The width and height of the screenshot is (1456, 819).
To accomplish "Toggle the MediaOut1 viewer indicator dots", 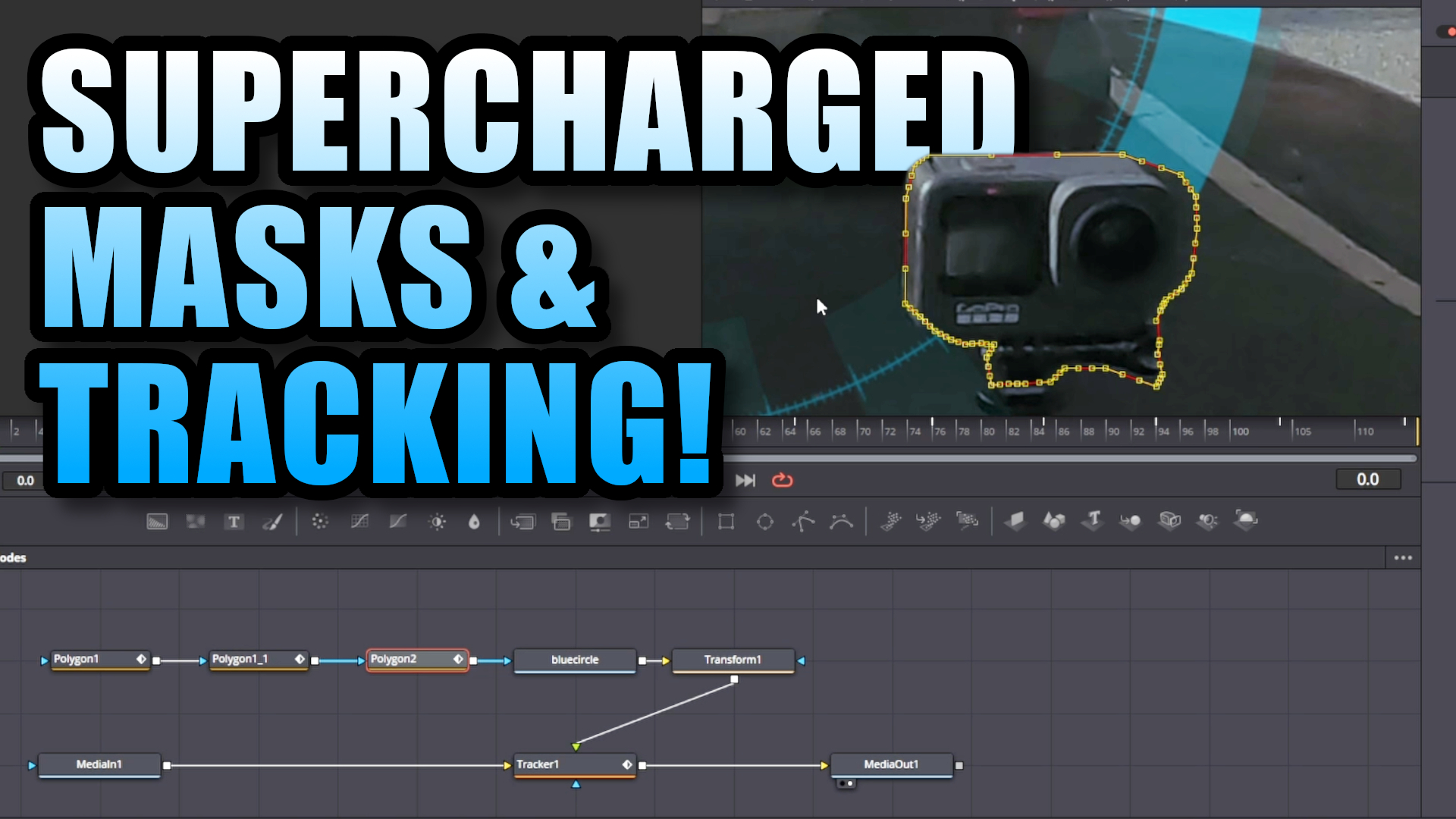I will click(846, 783).
